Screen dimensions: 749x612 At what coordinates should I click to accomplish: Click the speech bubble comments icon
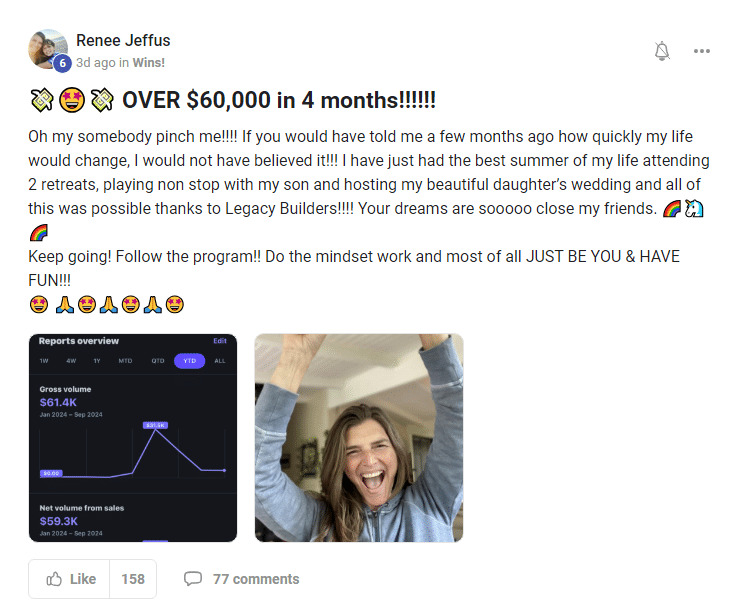pyautogui.click(x=193, y=578)
